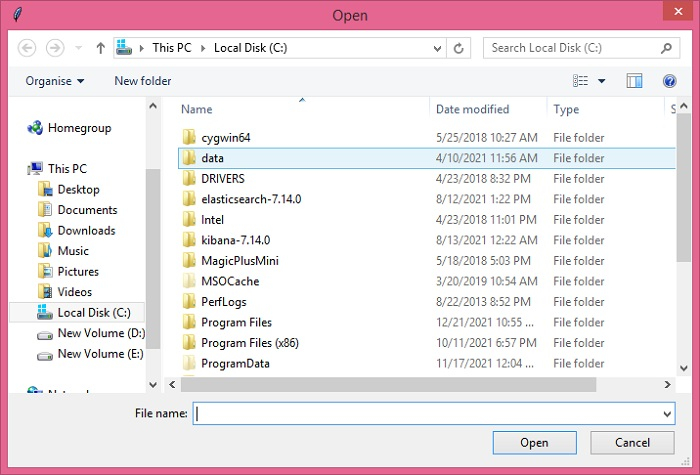Open Videos in the navigation pane

[65, 292]
